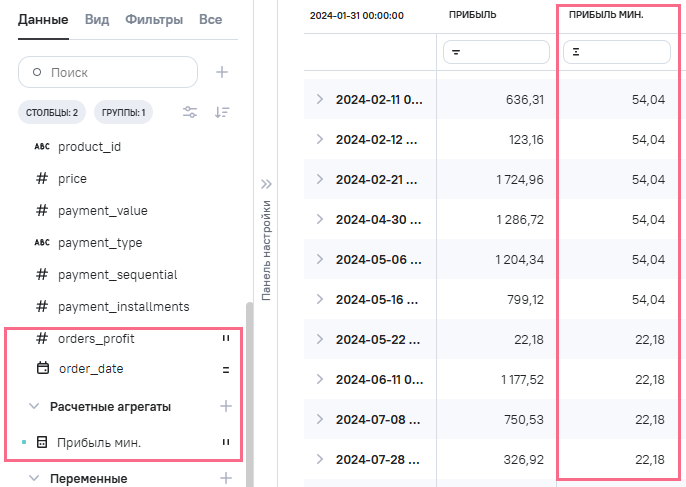Switch to the Фильтры tab

[153, 19]
